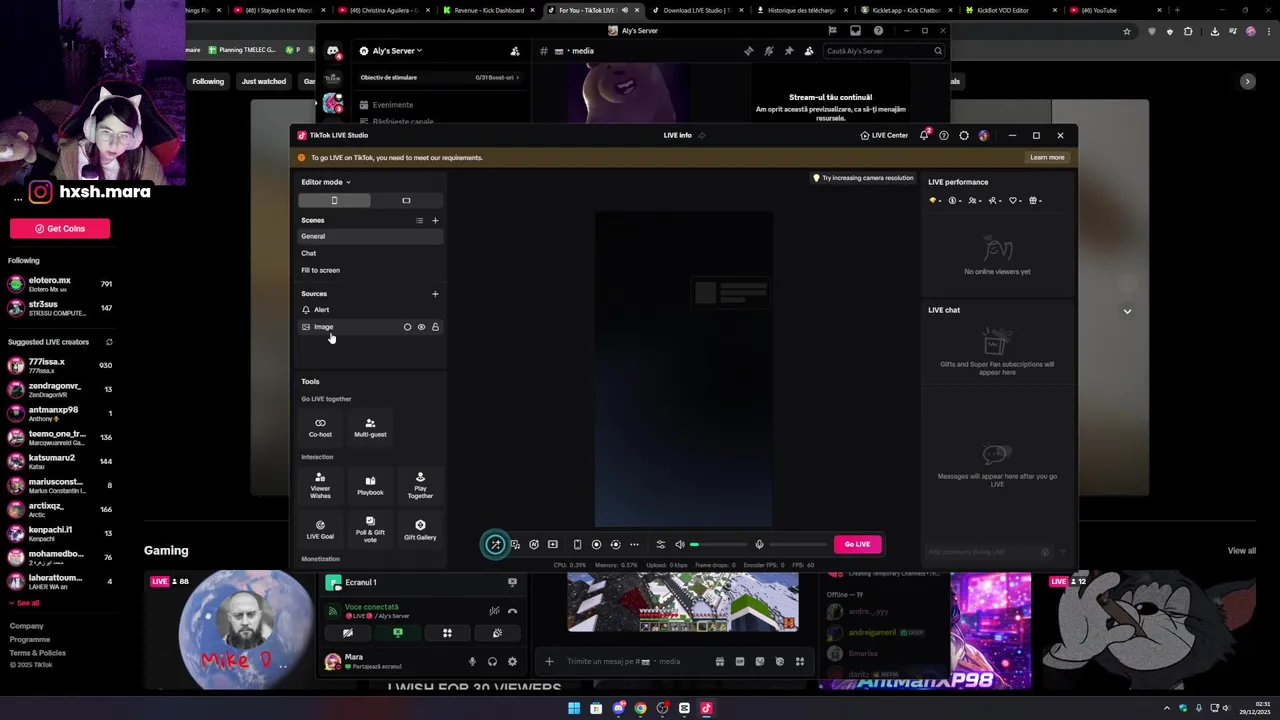Mute the microphone in Studio toolbar
Image resolution: width=1280 pixels, height=720 pixels.
point(759,544)
